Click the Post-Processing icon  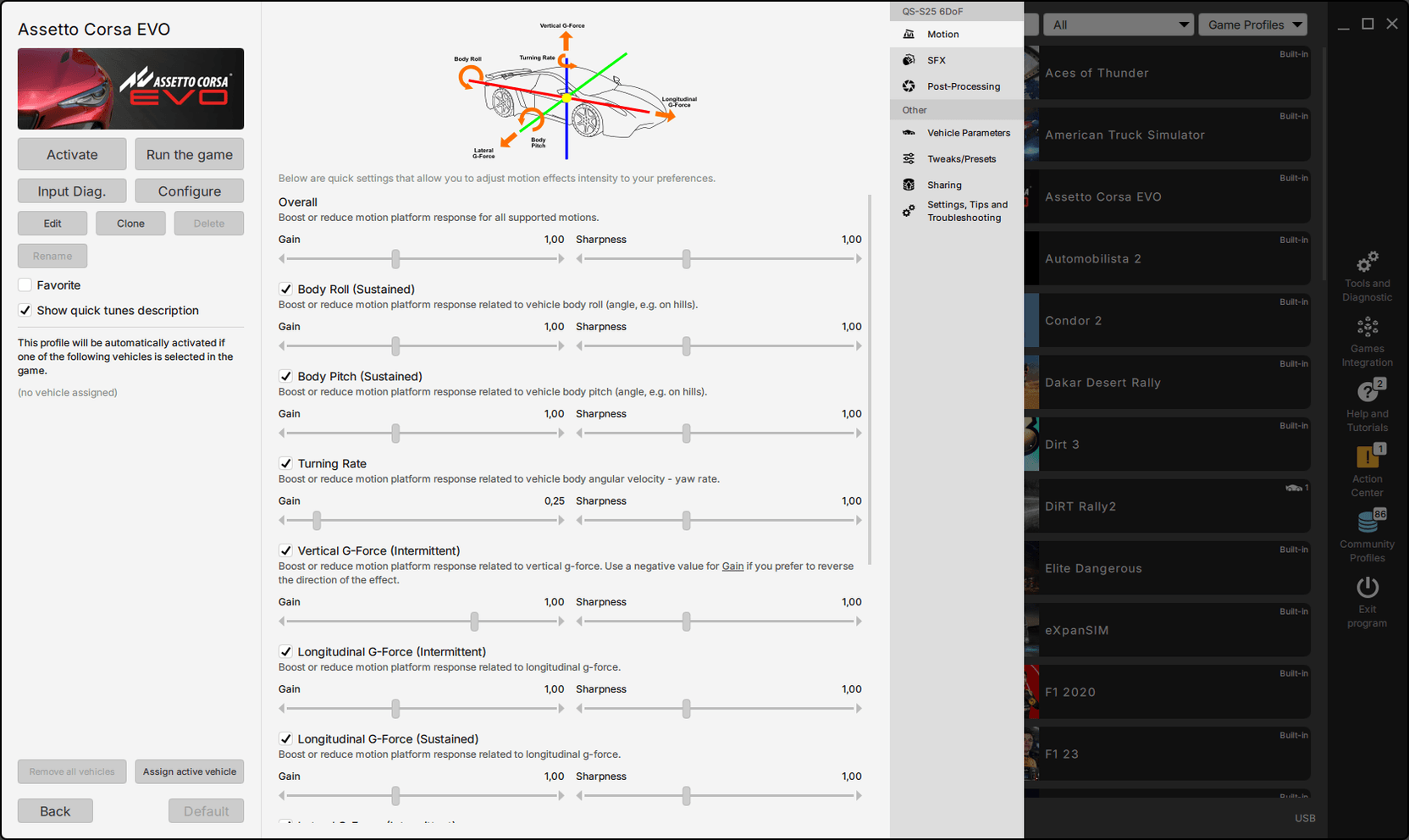(909, 86)
